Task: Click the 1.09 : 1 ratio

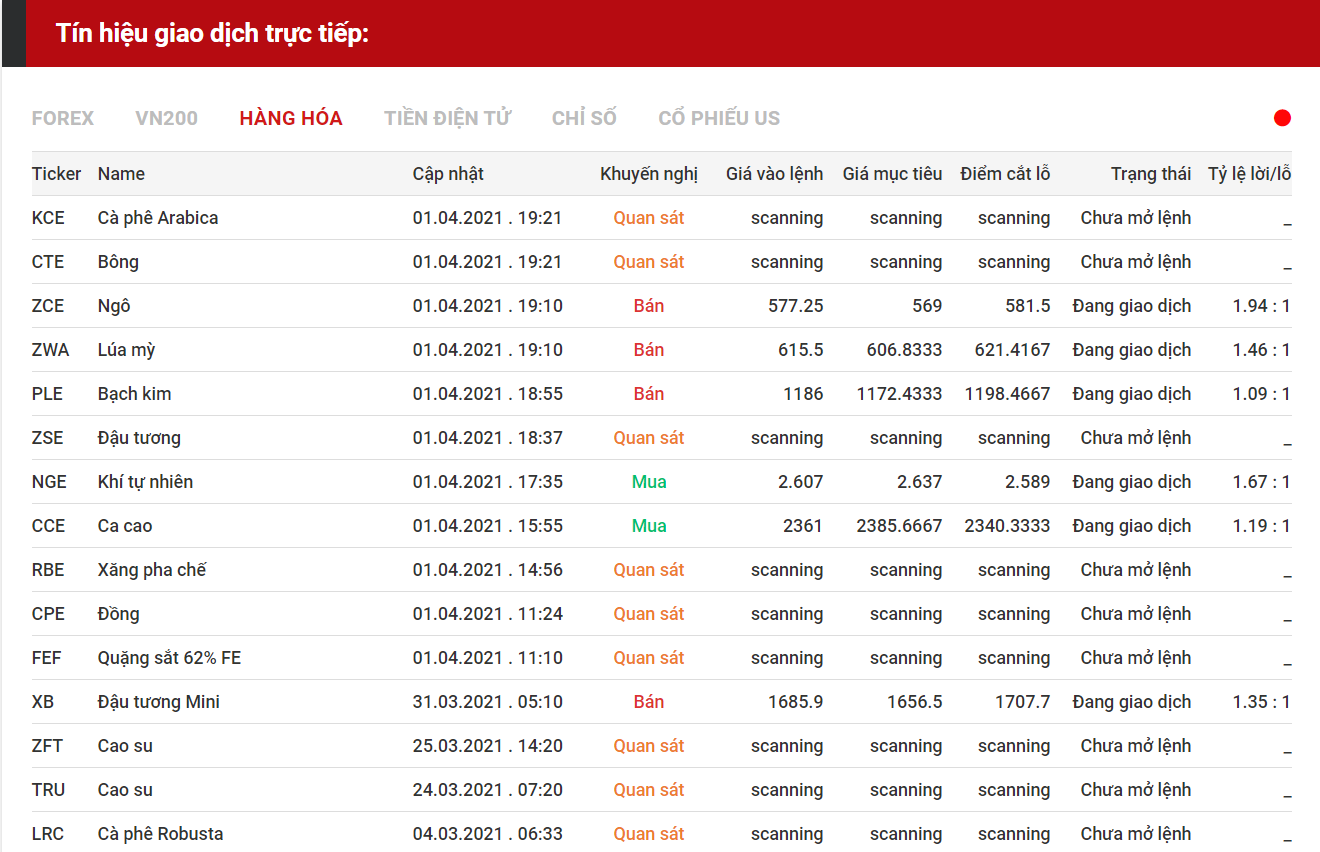Action: point(1261,394)
